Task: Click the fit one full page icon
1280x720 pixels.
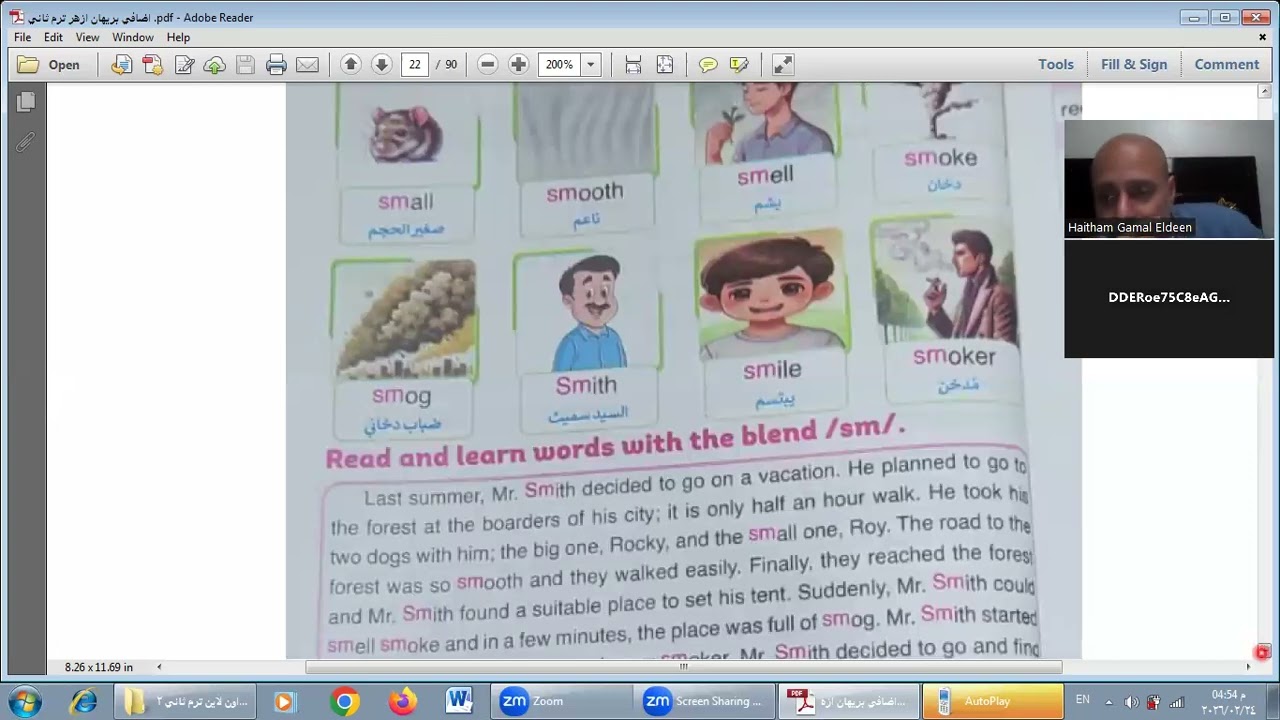Action: (665, 64)
